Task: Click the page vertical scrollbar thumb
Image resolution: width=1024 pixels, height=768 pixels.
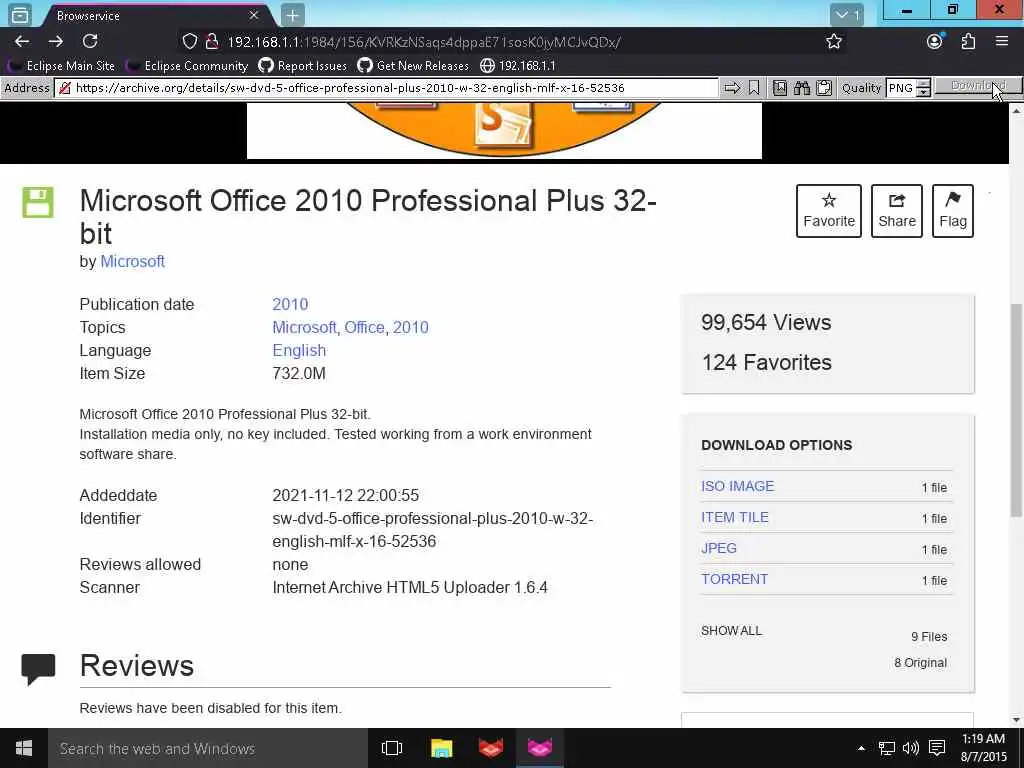Action: (x=1016, y=409)
